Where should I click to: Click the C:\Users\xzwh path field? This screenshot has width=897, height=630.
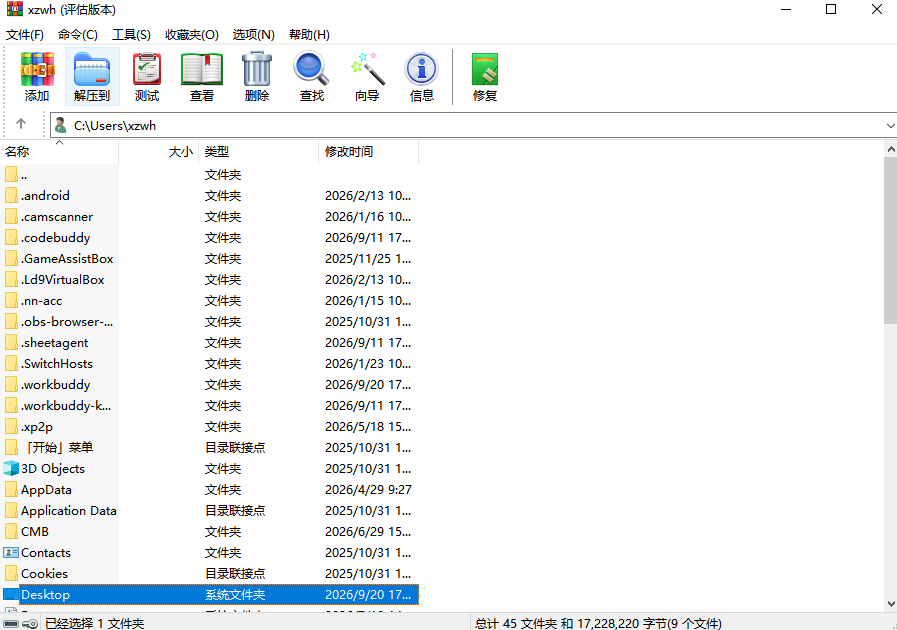pos(475,125)
